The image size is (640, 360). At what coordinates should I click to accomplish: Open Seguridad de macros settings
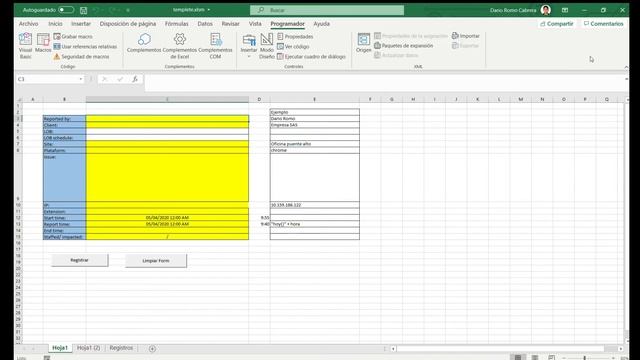click(x=81, y=57)
